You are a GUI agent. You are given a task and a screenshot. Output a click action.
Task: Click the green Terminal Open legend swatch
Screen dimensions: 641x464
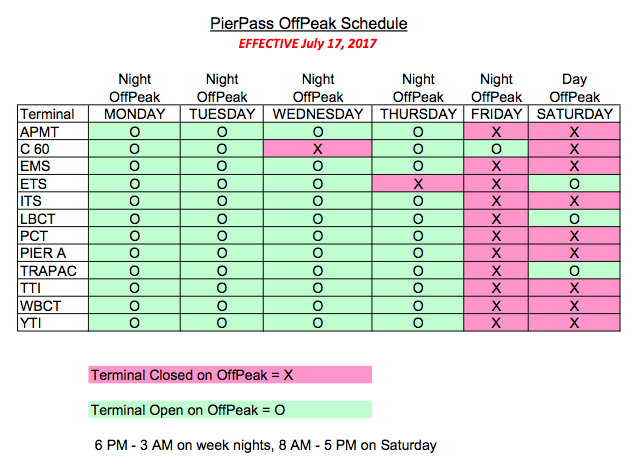click(x=230, y=409)
